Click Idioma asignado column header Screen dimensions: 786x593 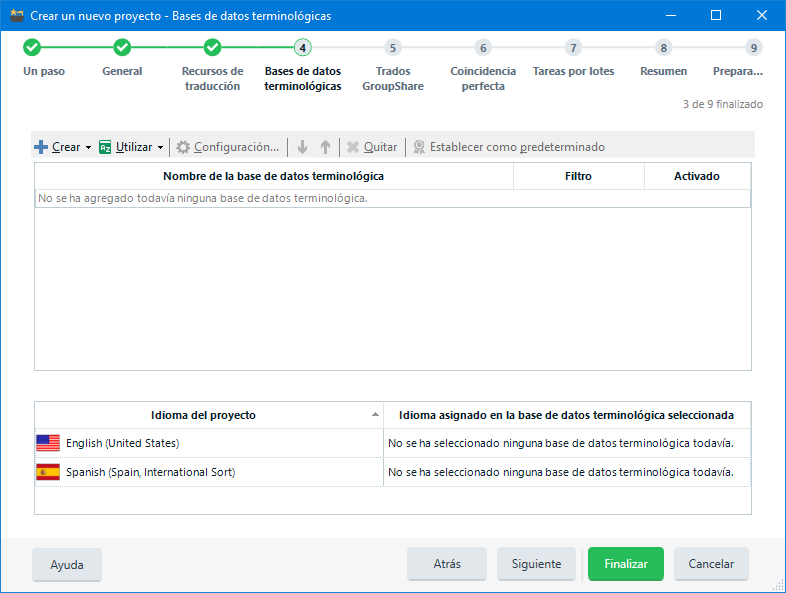(566, 415)
